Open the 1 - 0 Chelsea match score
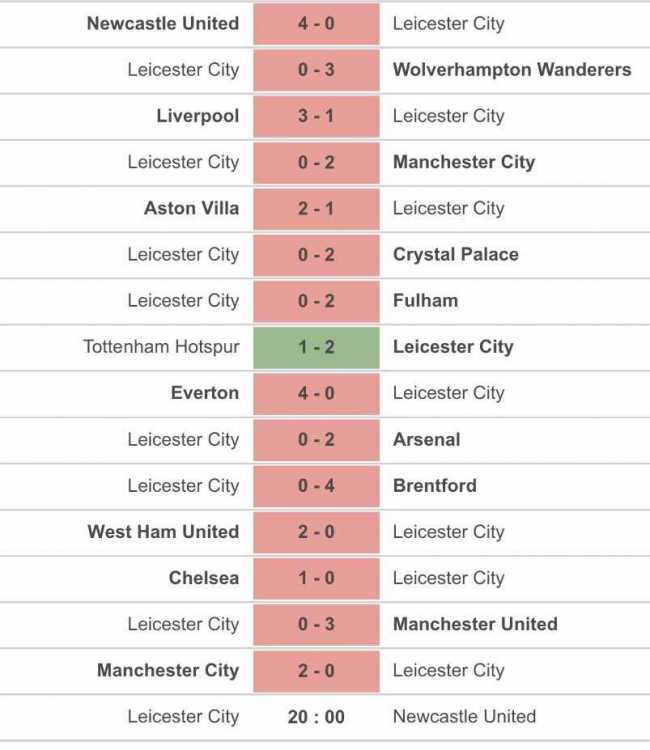 pyautogui.click(x=316, y=578)
